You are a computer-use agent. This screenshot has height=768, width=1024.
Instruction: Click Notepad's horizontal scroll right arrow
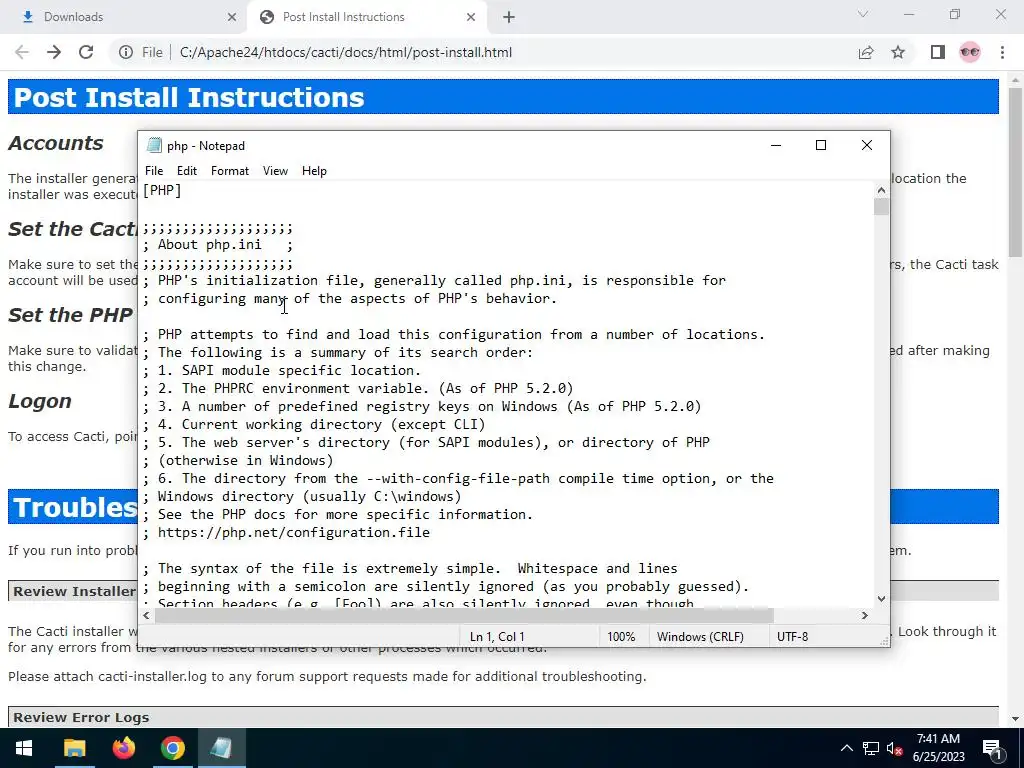tap(865, 615)
